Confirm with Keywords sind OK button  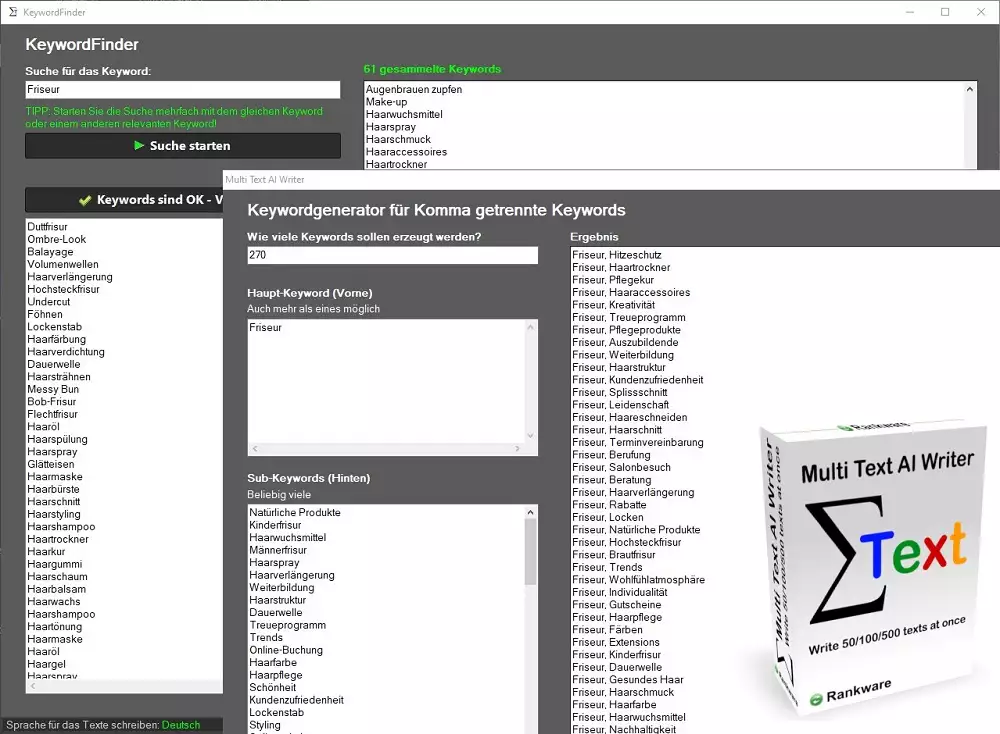pos(124,200)
